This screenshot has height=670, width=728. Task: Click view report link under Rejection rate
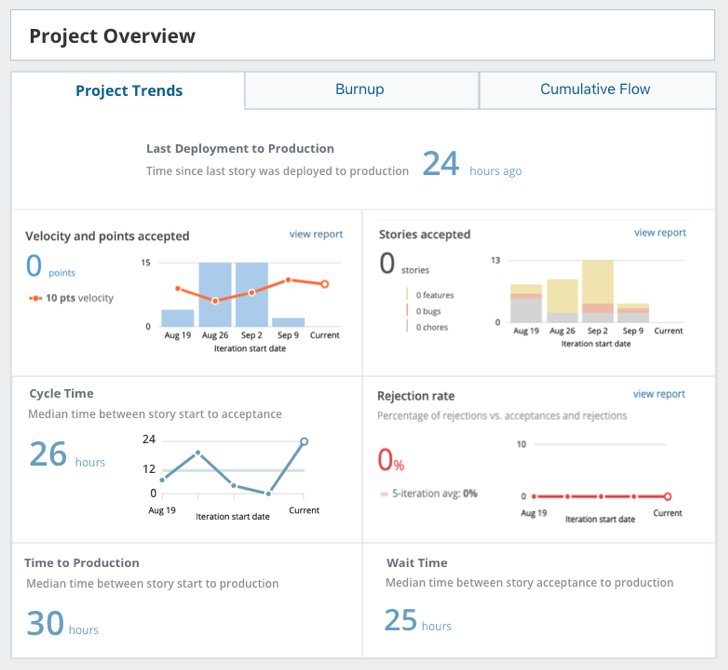[659, 394]
